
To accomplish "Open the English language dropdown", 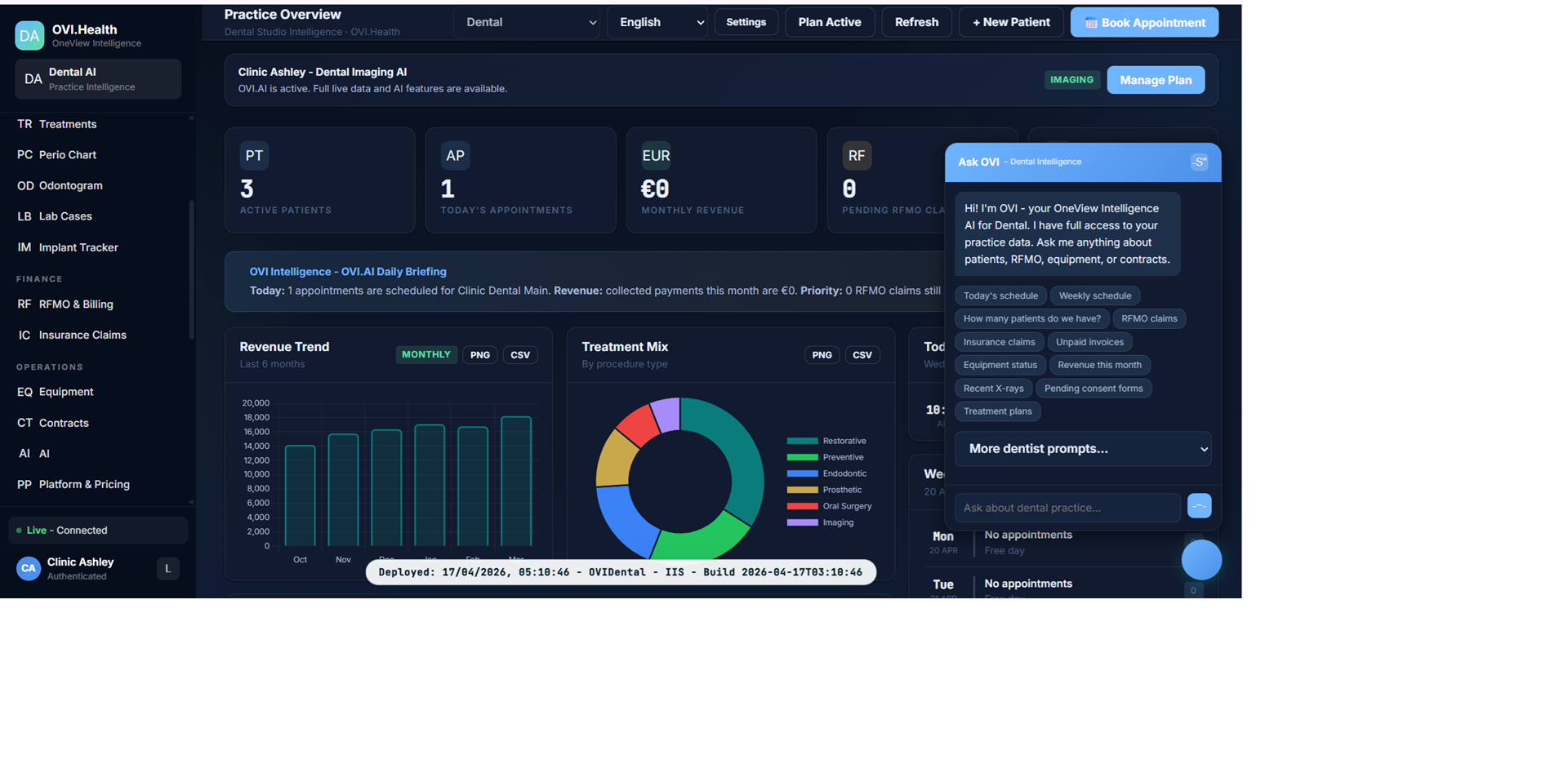I will [x=658, y=22].
